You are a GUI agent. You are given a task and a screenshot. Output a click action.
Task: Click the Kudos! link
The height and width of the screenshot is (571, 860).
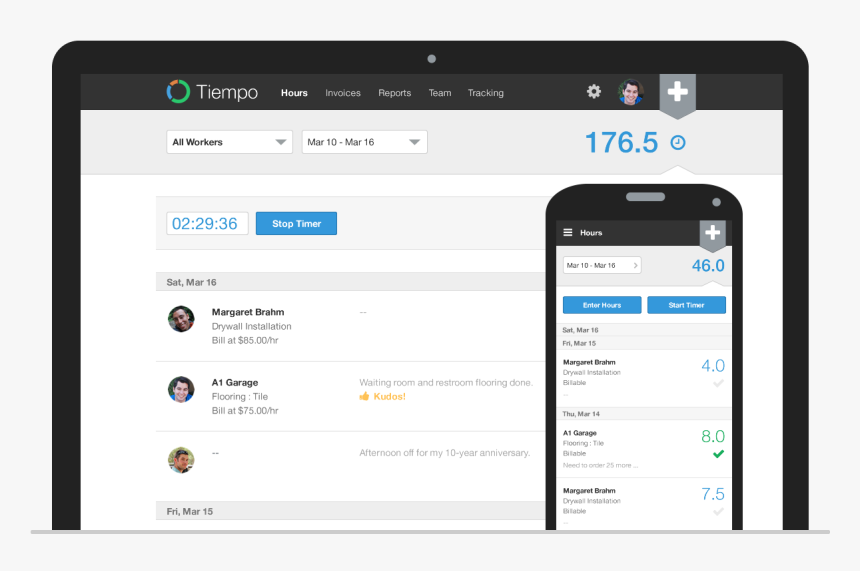[389, 396]
